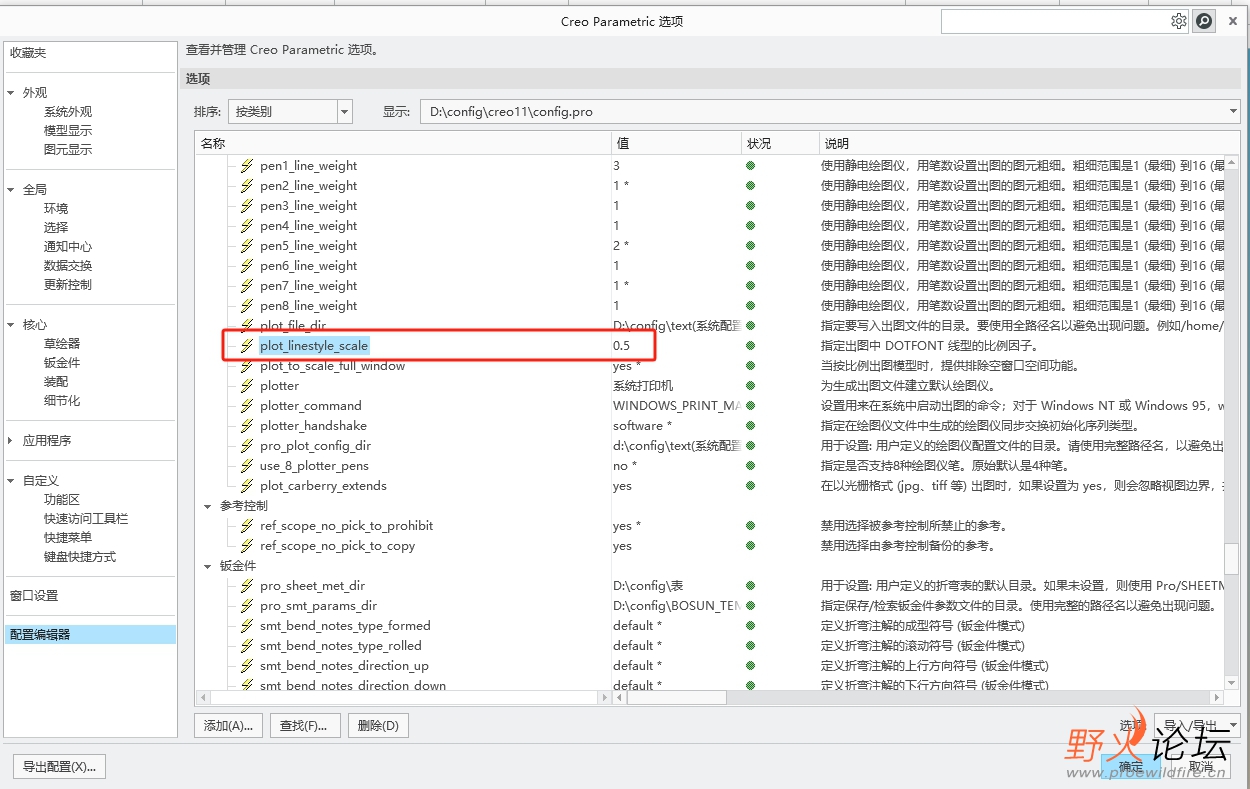1250x789 pixels.
Task: Click lightning icon beside pen5_line_weight
Action: [x=247, y=246]
